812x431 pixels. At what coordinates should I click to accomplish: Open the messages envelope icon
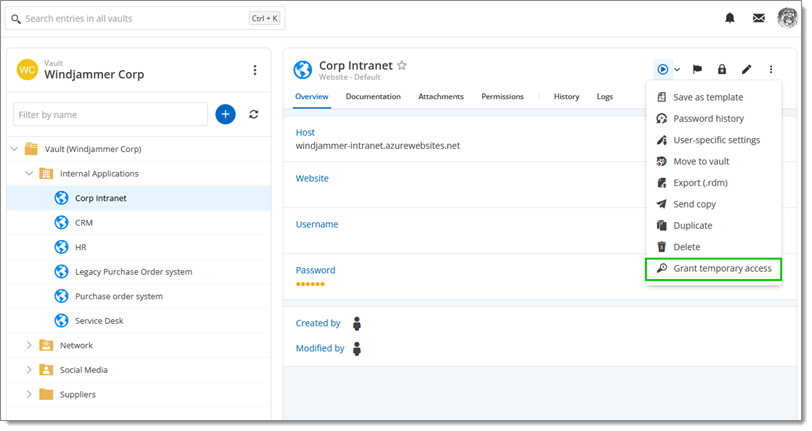click(759, 18)
